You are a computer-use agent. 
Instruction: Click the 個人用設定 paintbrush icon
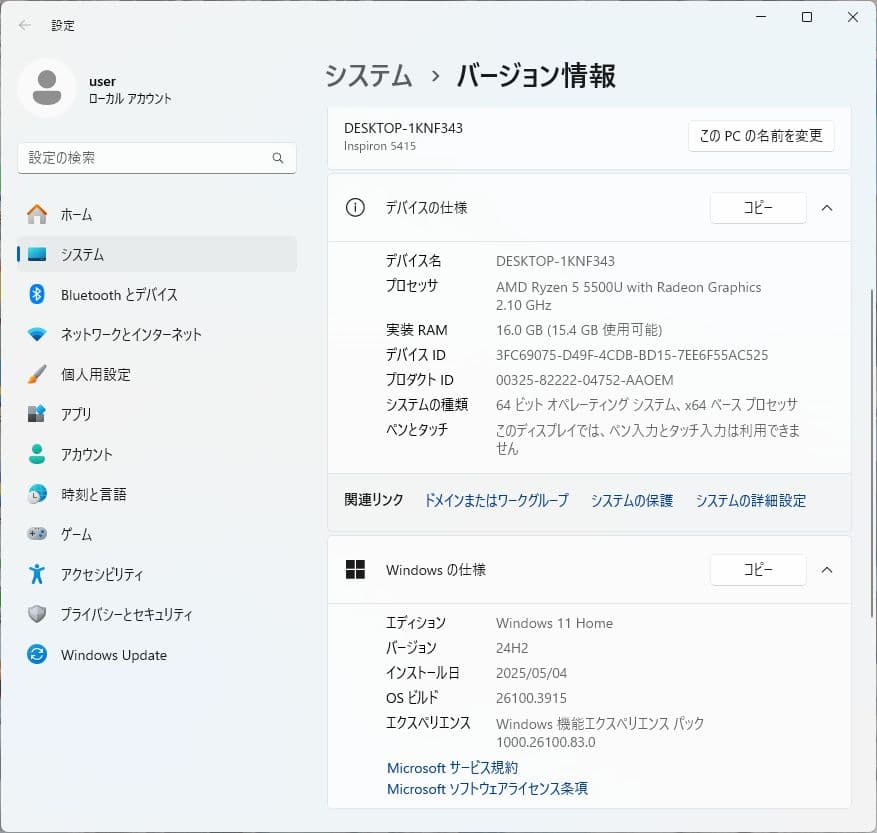pyautogui.click(x=37, y=374)
